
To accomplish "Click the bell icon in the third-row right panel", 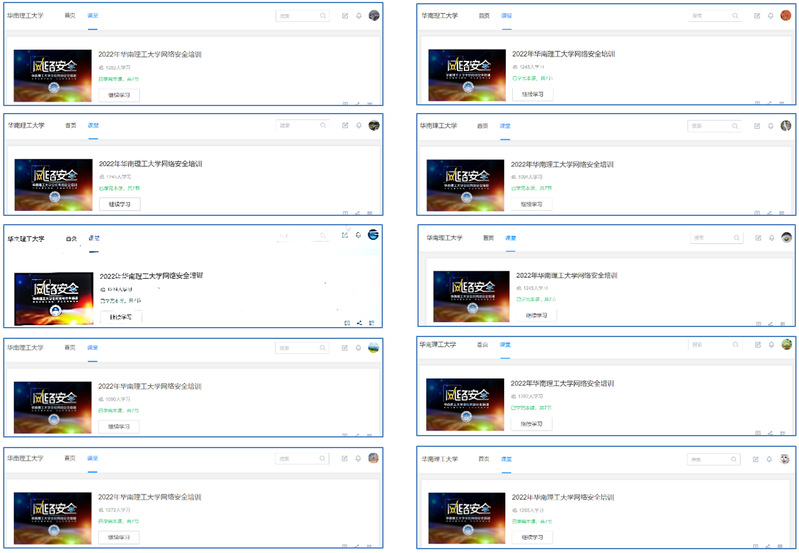I will [771, 238].
